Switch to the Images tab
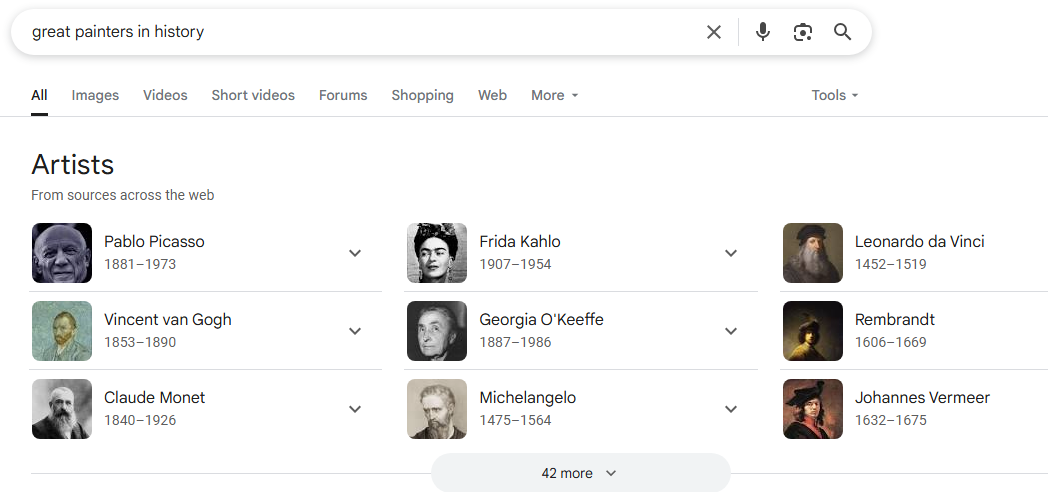Image resolution: width=1048 pixels, height=492 pixels. pyautogui.click(x=95, y=96)
